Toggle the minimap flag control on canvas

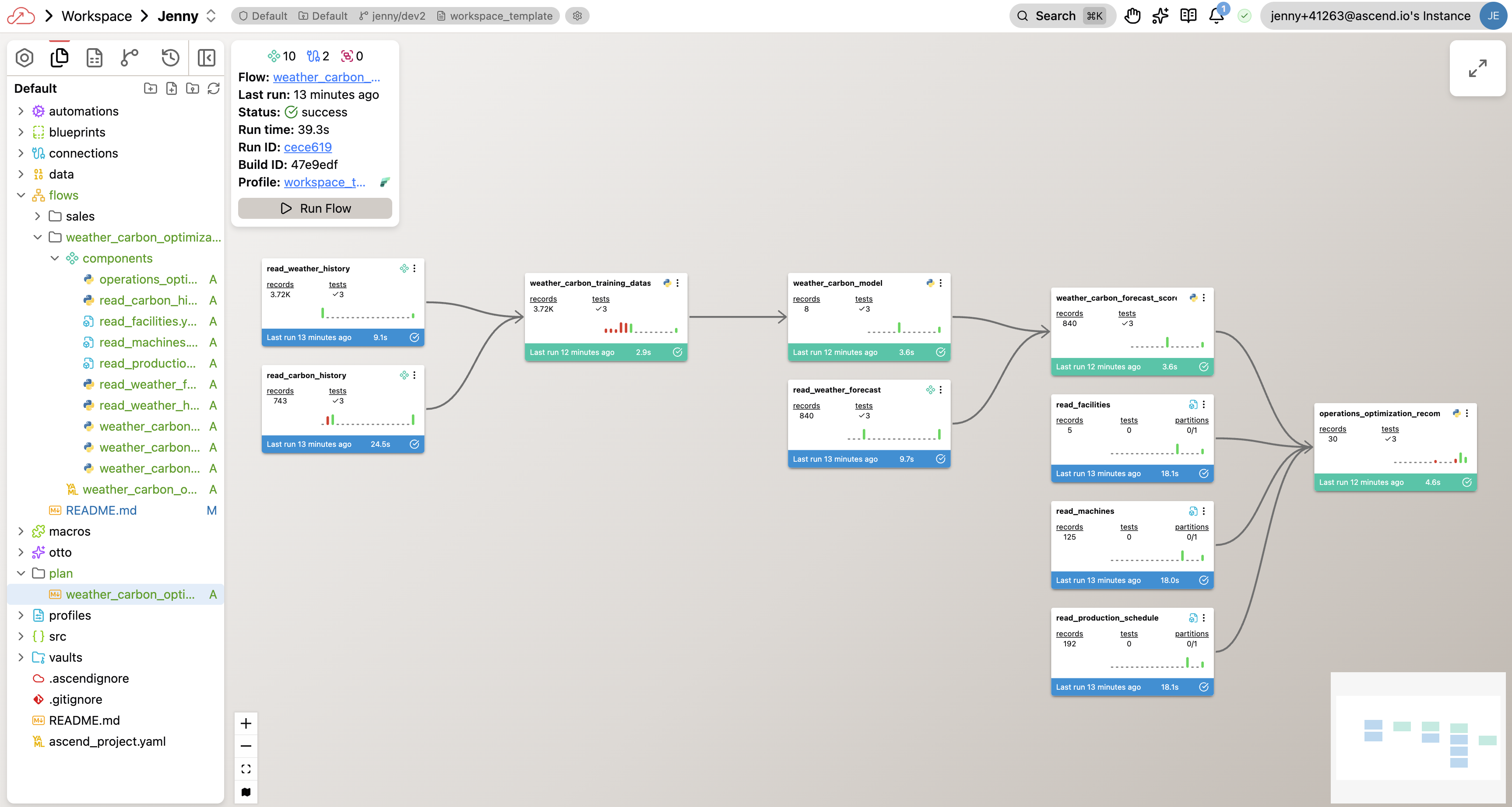246,791
